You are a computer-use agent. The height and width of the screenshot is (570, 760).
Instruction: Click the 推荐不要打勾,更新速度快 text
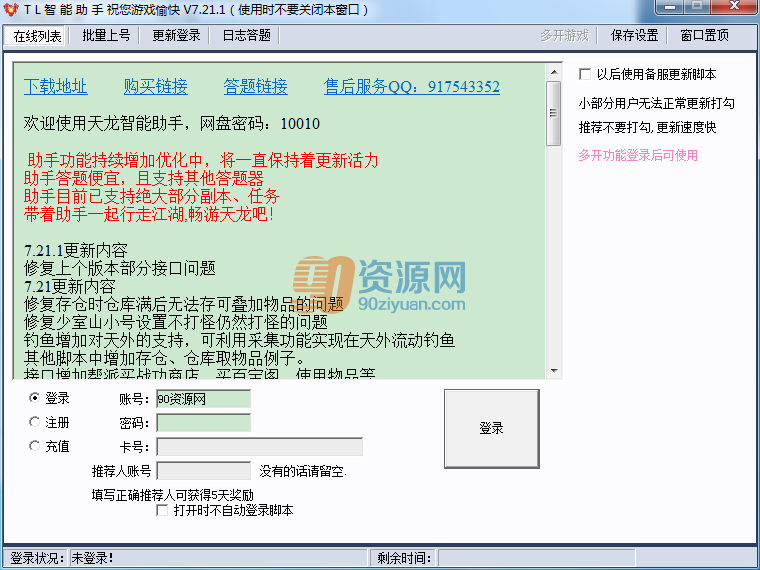tap(647, 127)
